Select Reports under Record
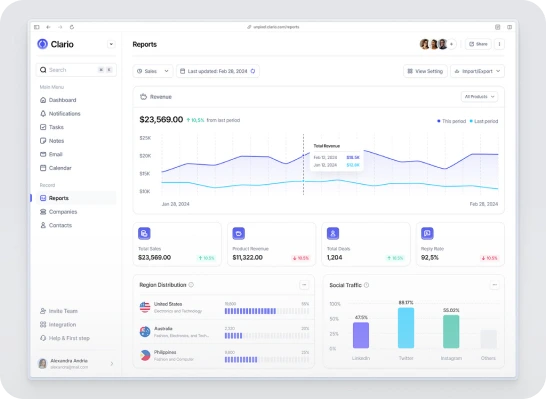 click(76, 198)
